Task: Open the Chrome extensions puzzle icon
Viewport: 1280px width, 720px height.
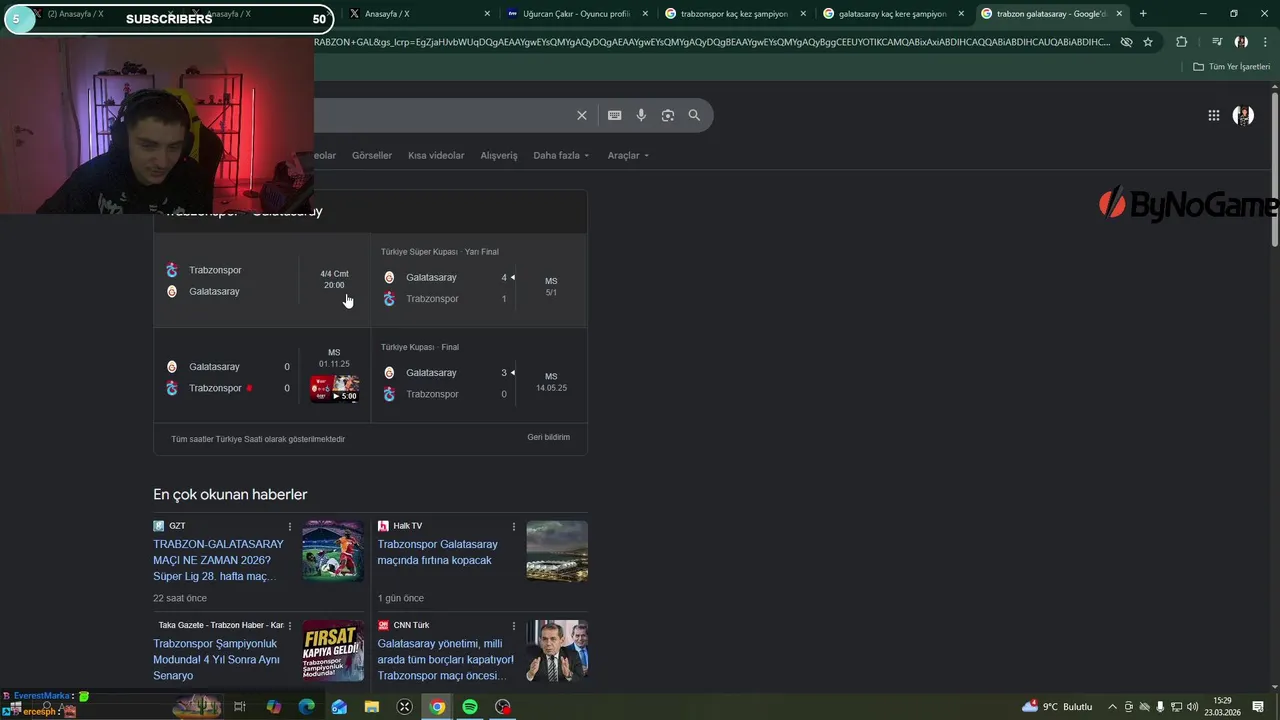Action: click(x=1181, y=42)
